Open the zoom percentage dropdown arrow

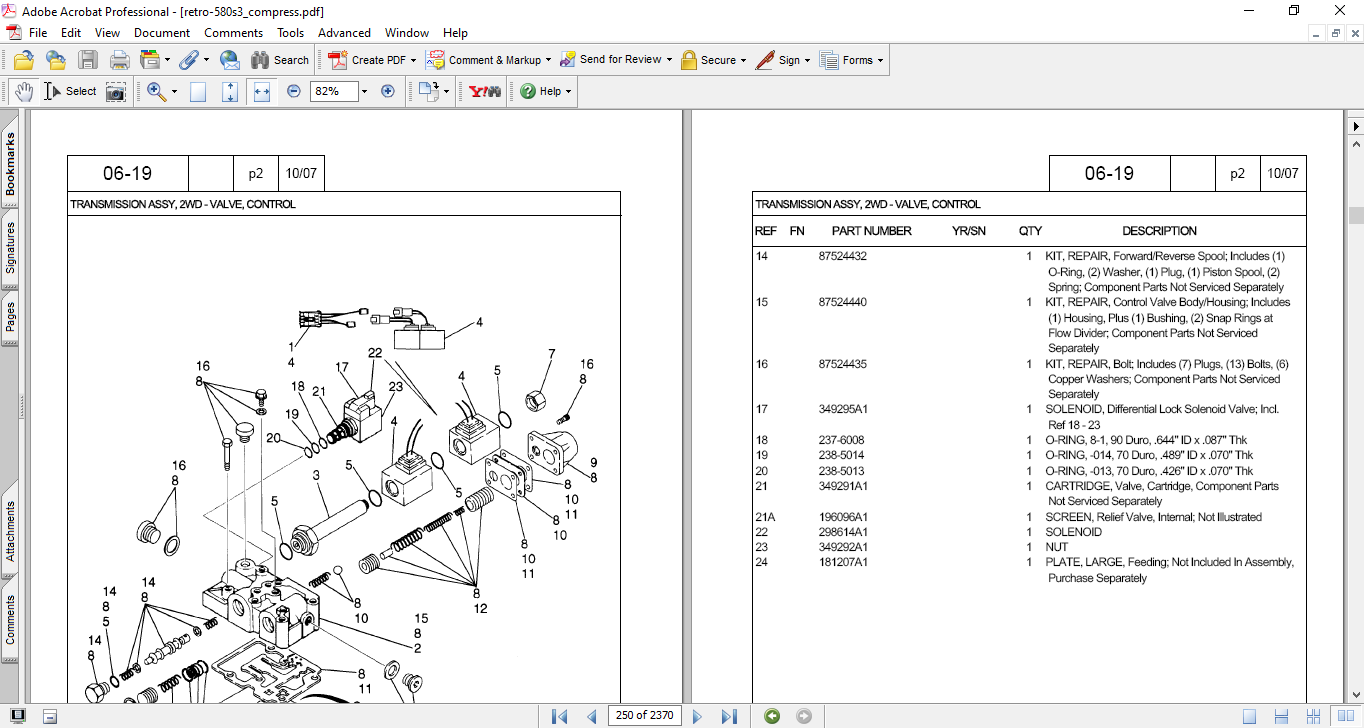coord(364,91)
